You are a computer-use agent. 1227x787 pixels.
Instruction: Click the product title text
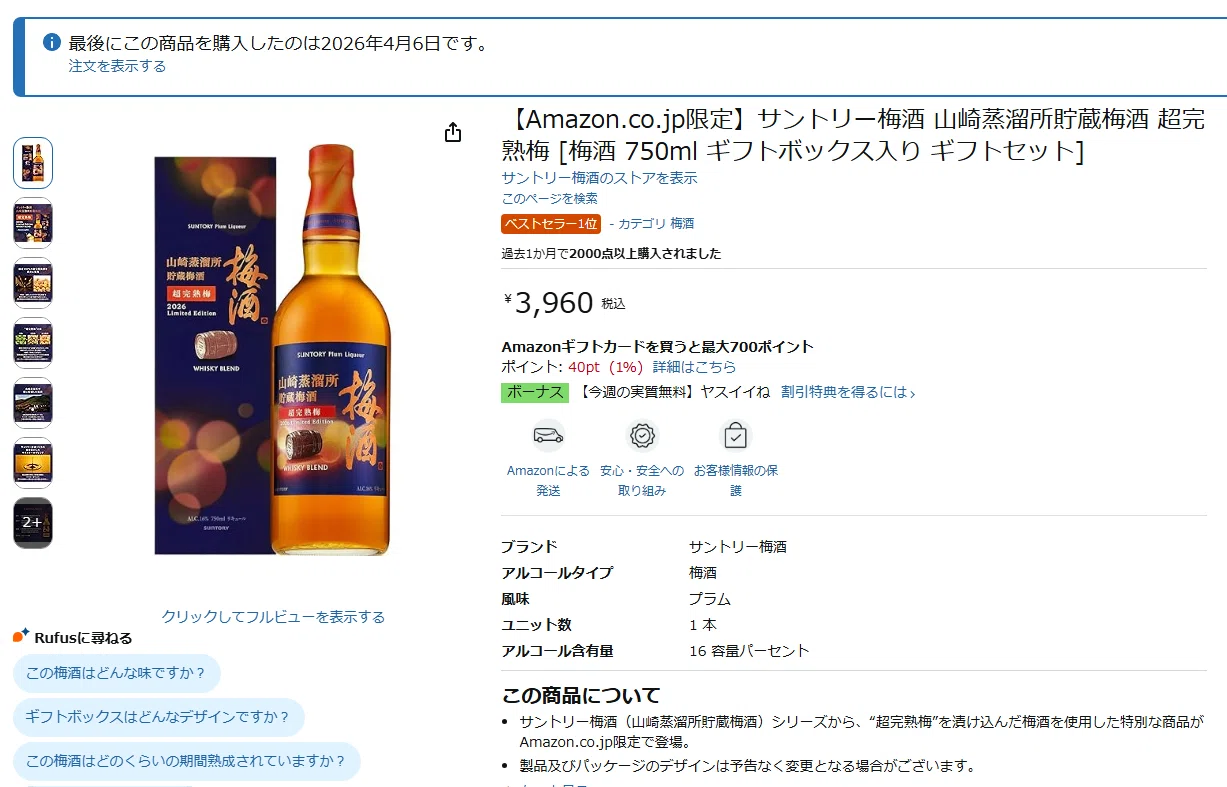tap(853, 135)
